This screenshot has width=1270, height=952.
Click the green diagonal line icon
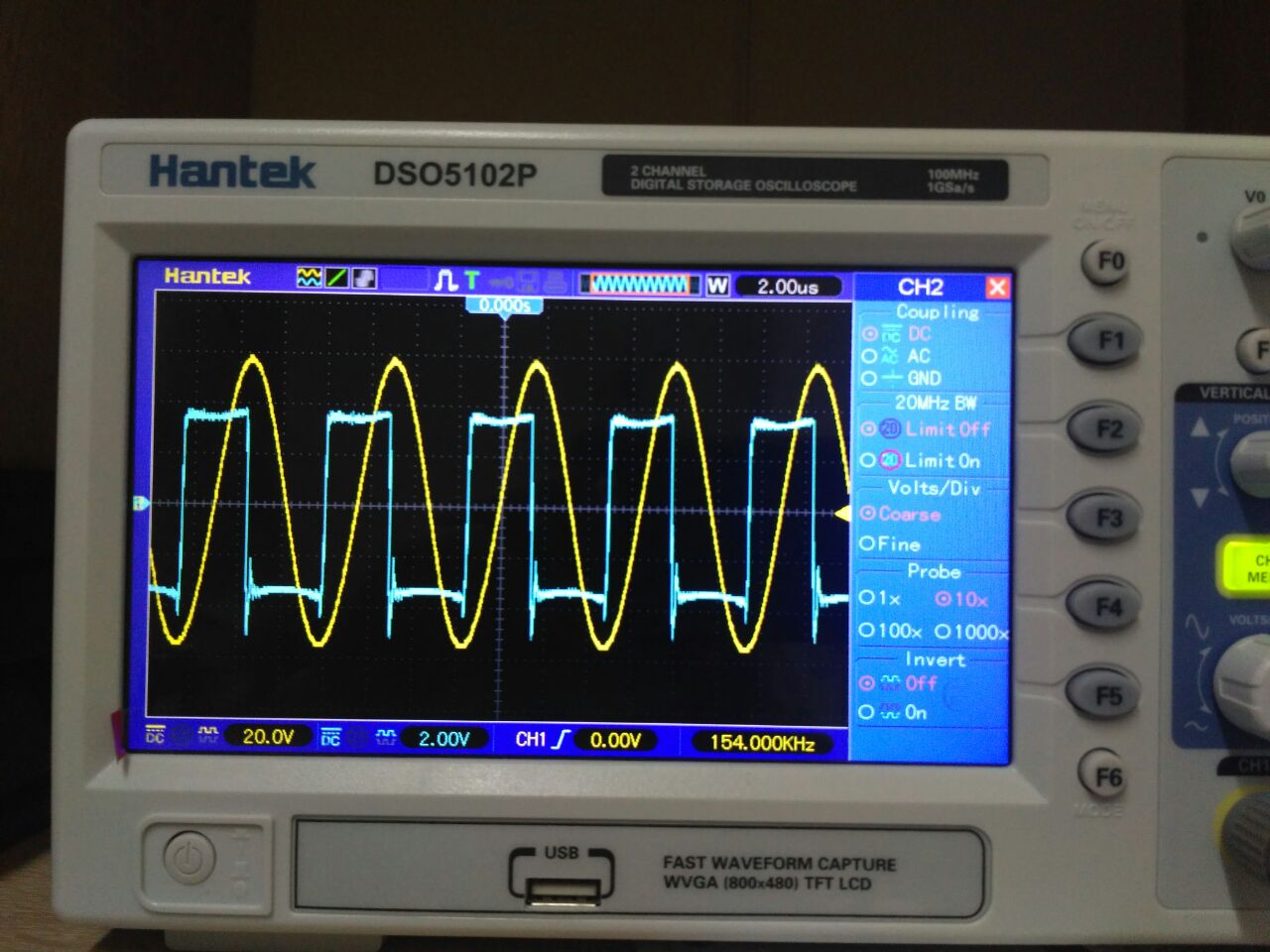(337, 280)
